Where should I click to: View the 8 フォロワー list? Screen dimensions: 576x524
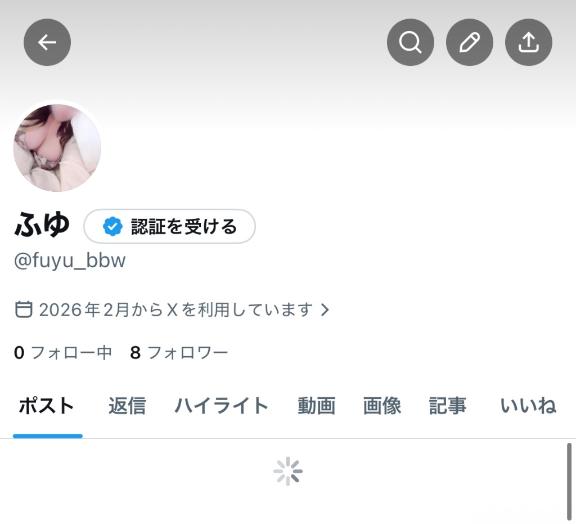179,352
